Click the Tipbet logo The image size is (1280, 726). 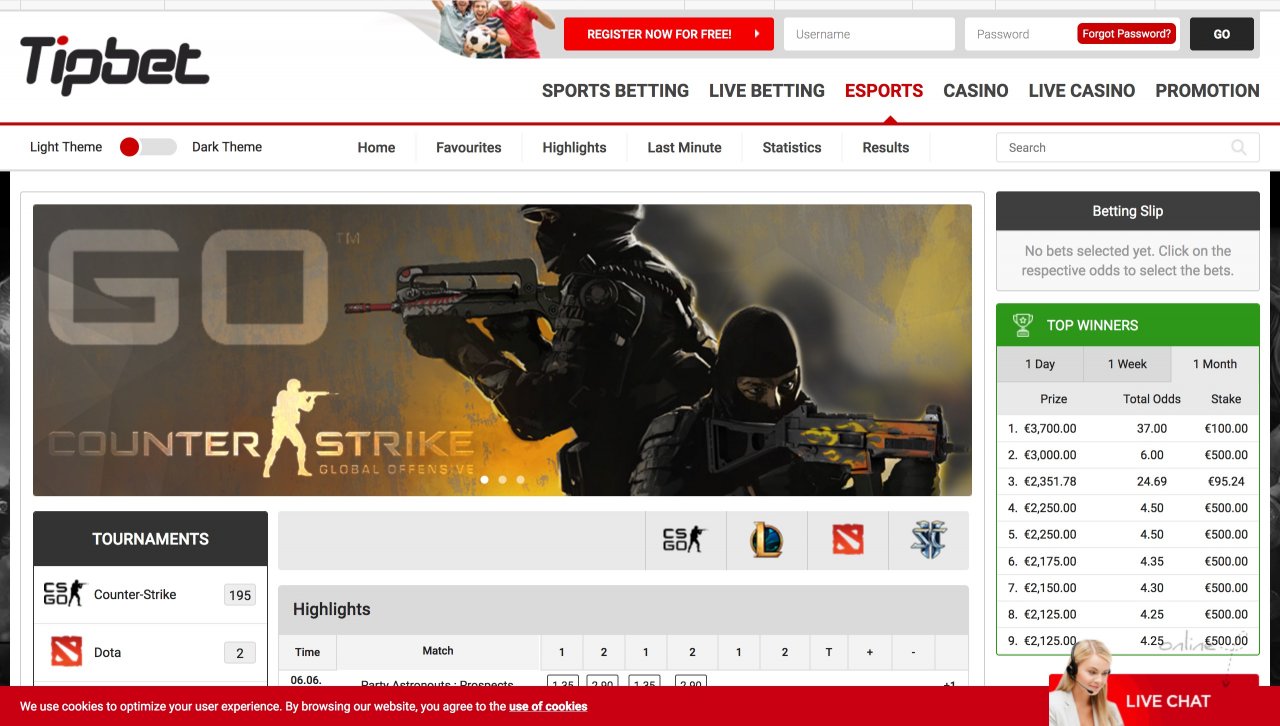click(x=114, y=65)
